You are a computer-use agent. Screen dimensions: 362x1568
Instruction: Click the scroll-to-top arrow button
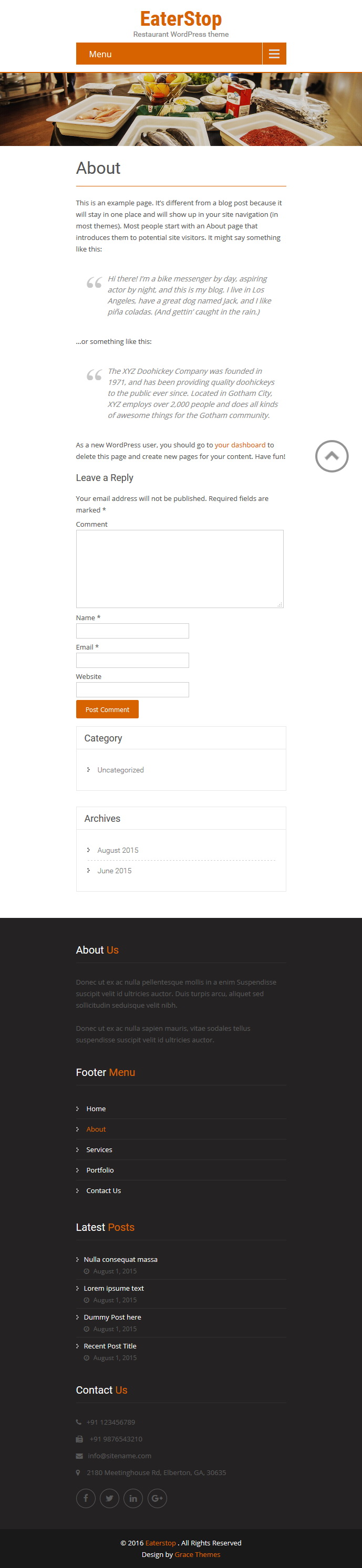pyautogui.click(x=332, y=456)
